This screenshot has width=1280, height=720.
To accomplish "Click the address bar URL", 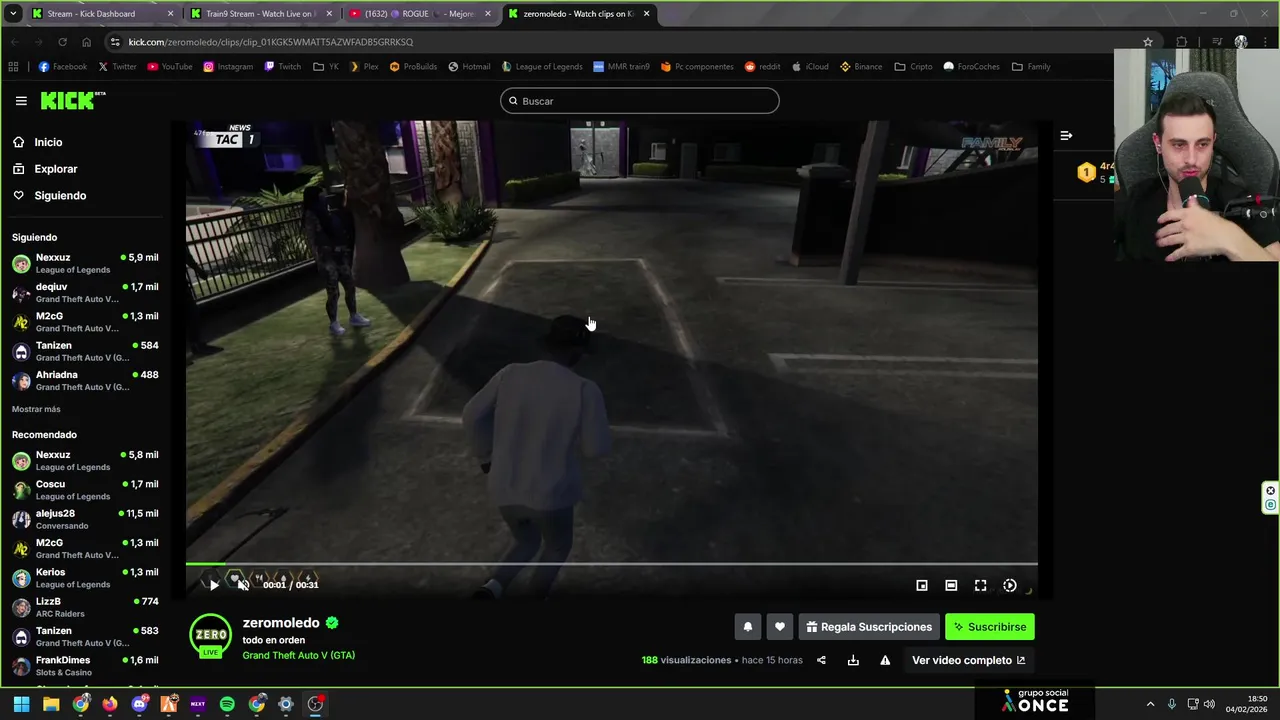I will (270, 42).
